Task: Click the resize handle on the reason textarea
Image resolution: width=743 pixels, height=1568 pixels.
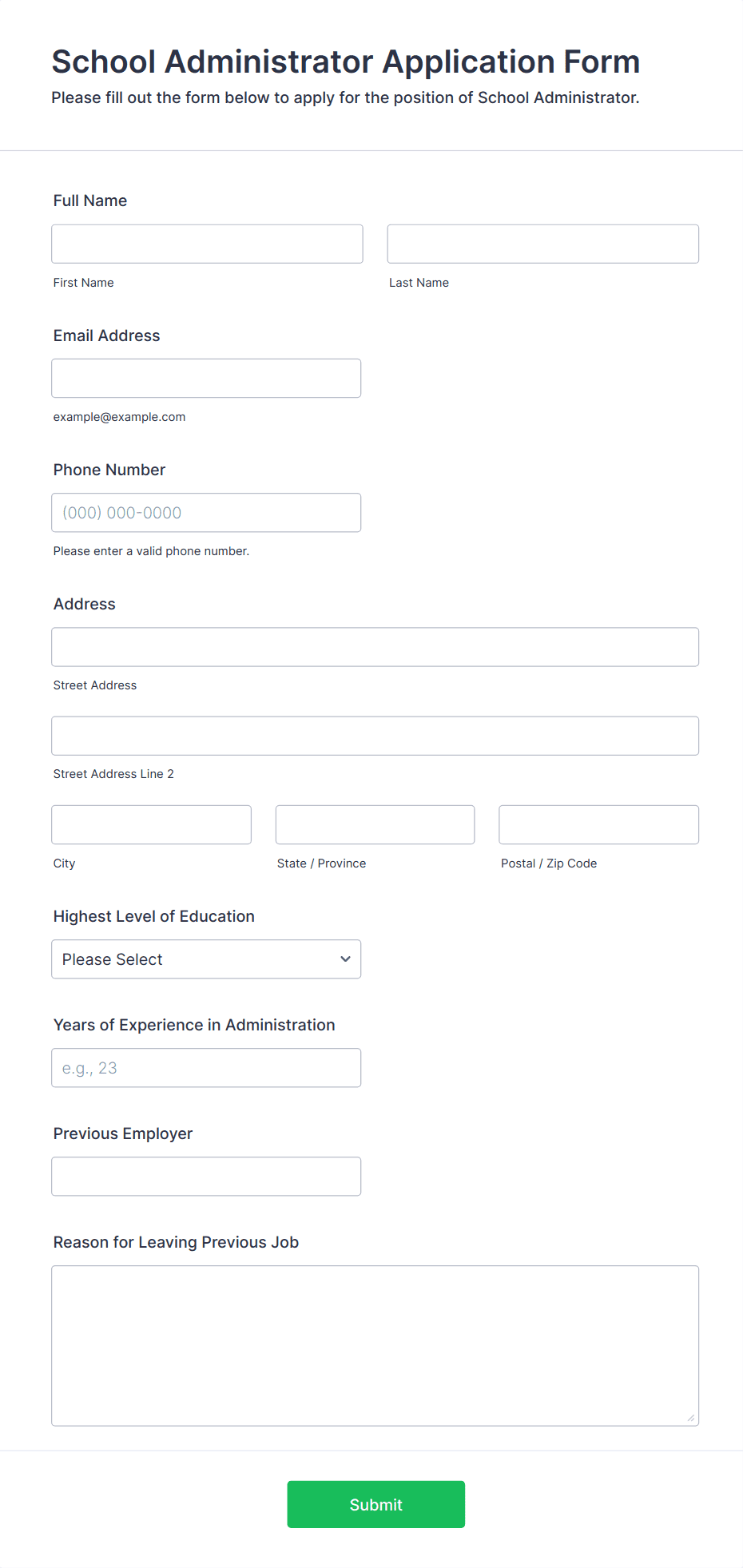Action: [689, 1415]
